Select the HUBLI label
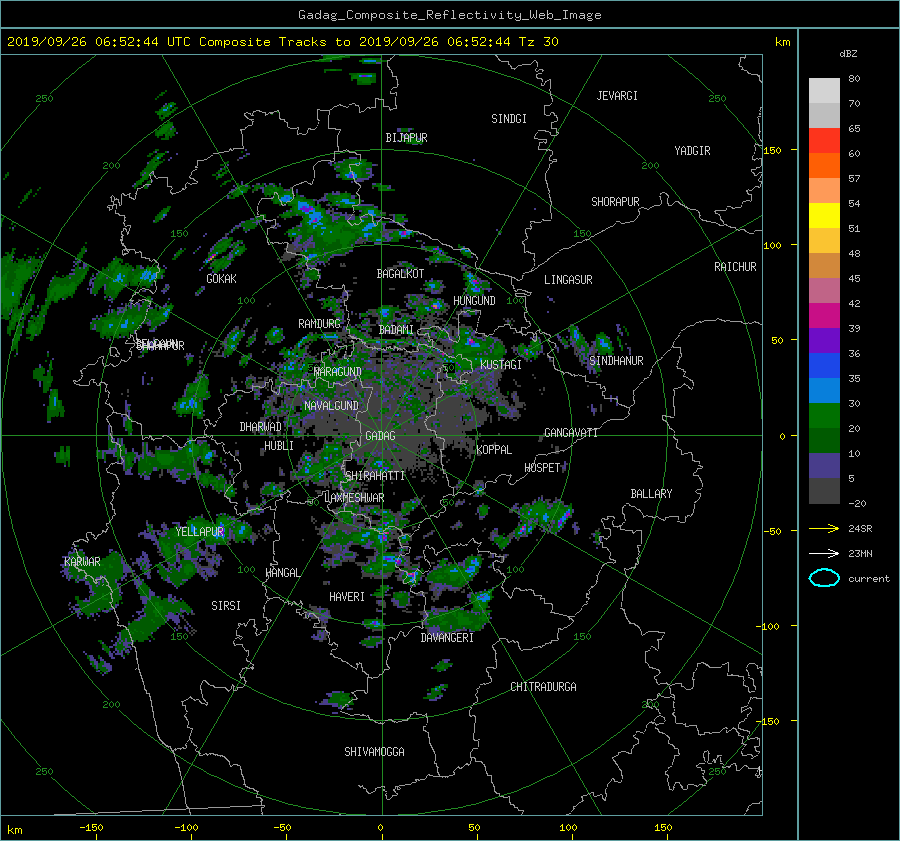900x841 pixels. tap(279, 446)
